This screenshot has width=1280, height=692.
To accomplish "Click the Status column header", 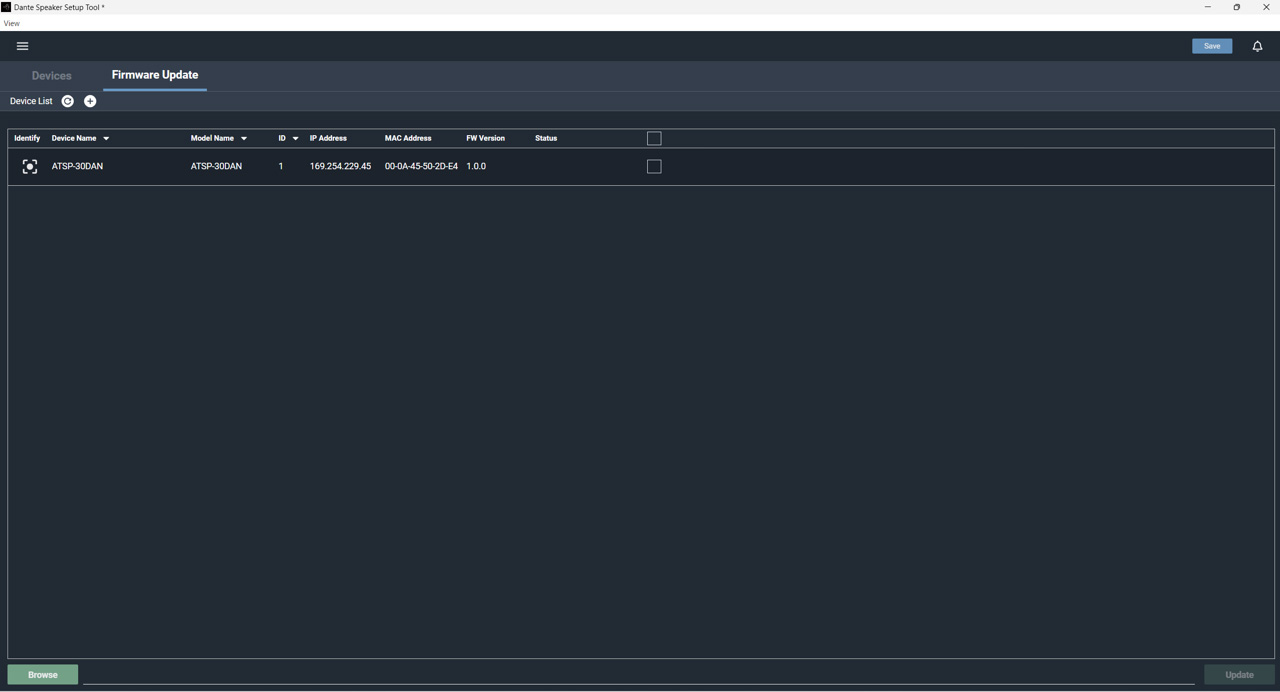I will (x=546, y=138).
